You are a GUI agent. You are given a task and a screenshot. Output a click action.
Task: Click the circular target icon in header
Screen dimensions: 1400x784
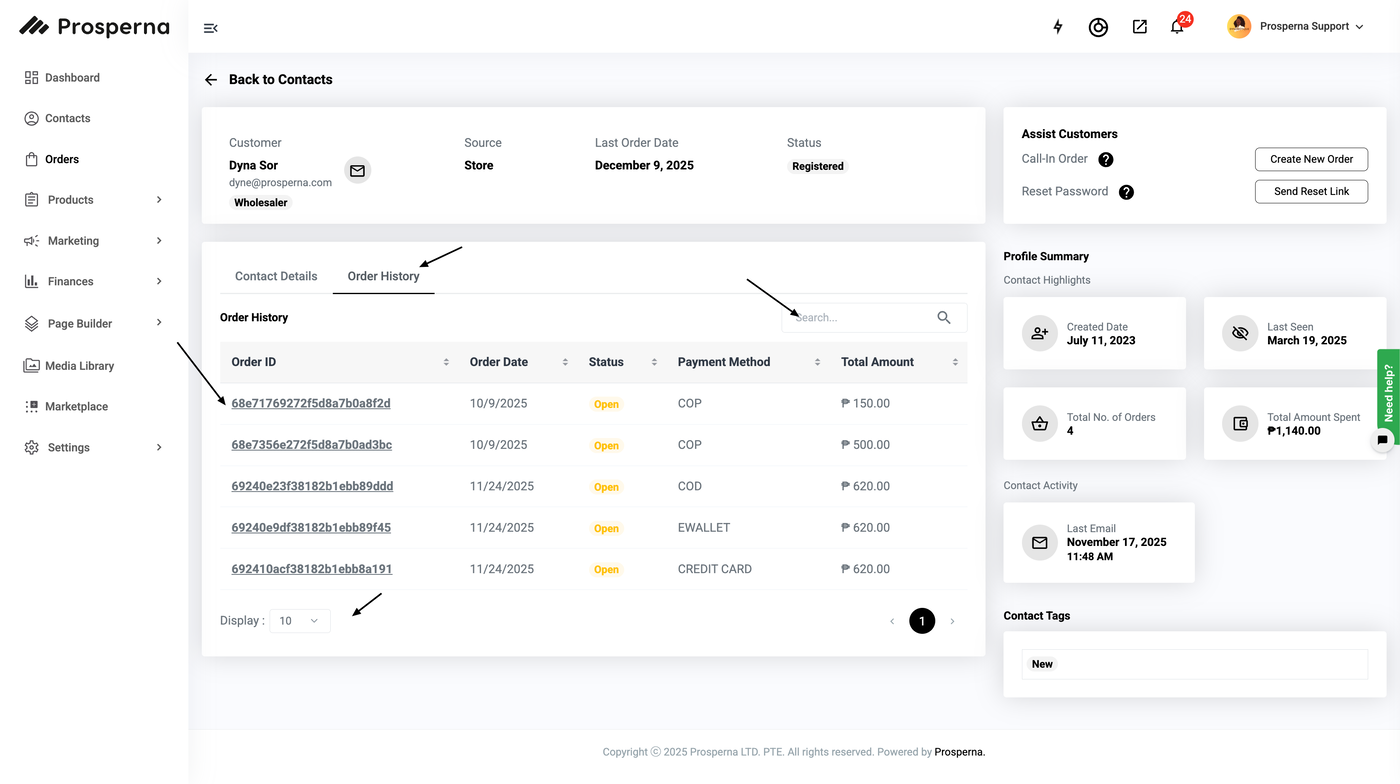(1098, 27)
